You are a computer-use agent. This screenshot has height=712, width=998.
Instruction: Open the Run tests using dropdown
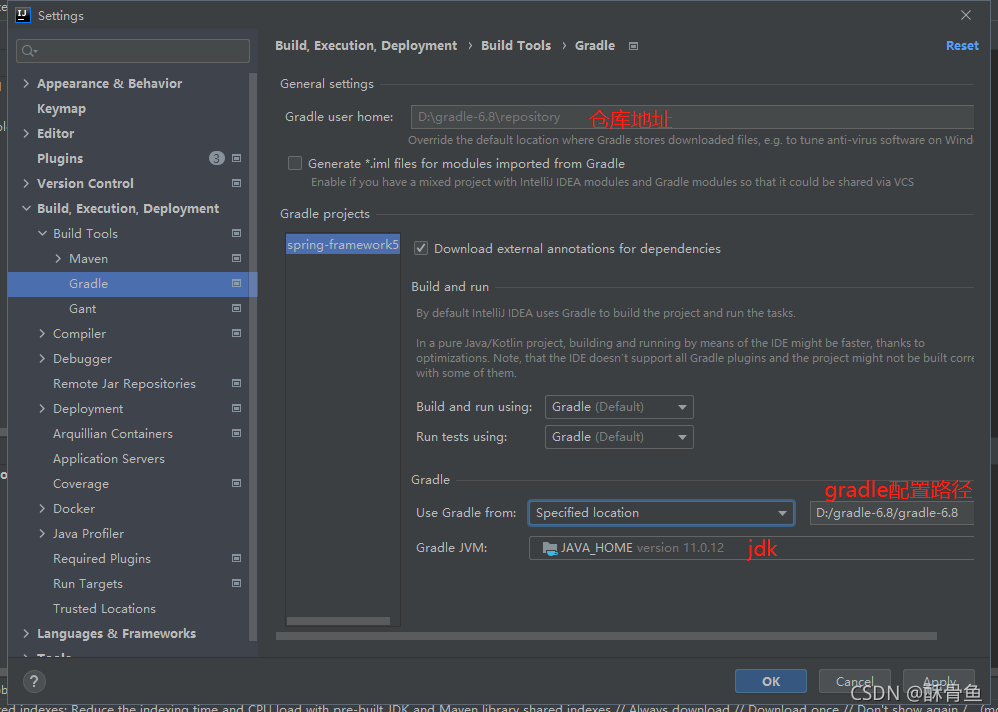click(x=619, y=437)
